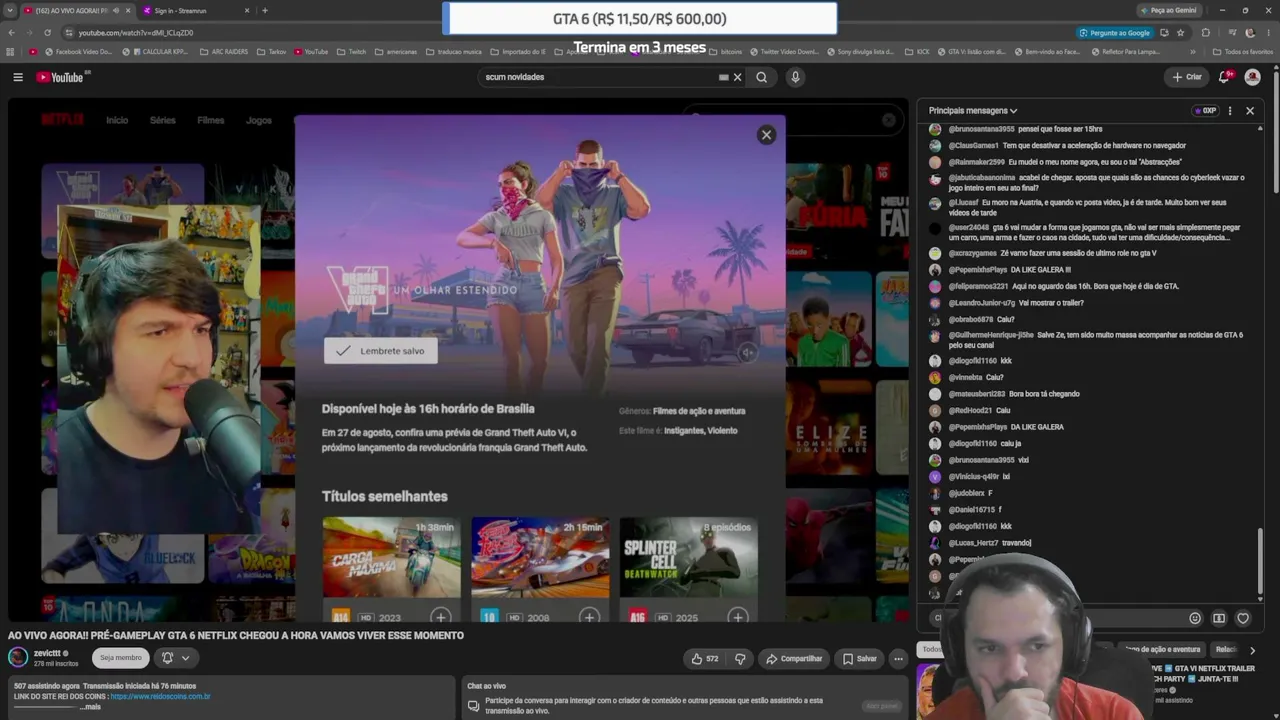The height and width of the screenshot is (720, 1280).
Task: Focus the YouTube search field
Action: (598, 77)
